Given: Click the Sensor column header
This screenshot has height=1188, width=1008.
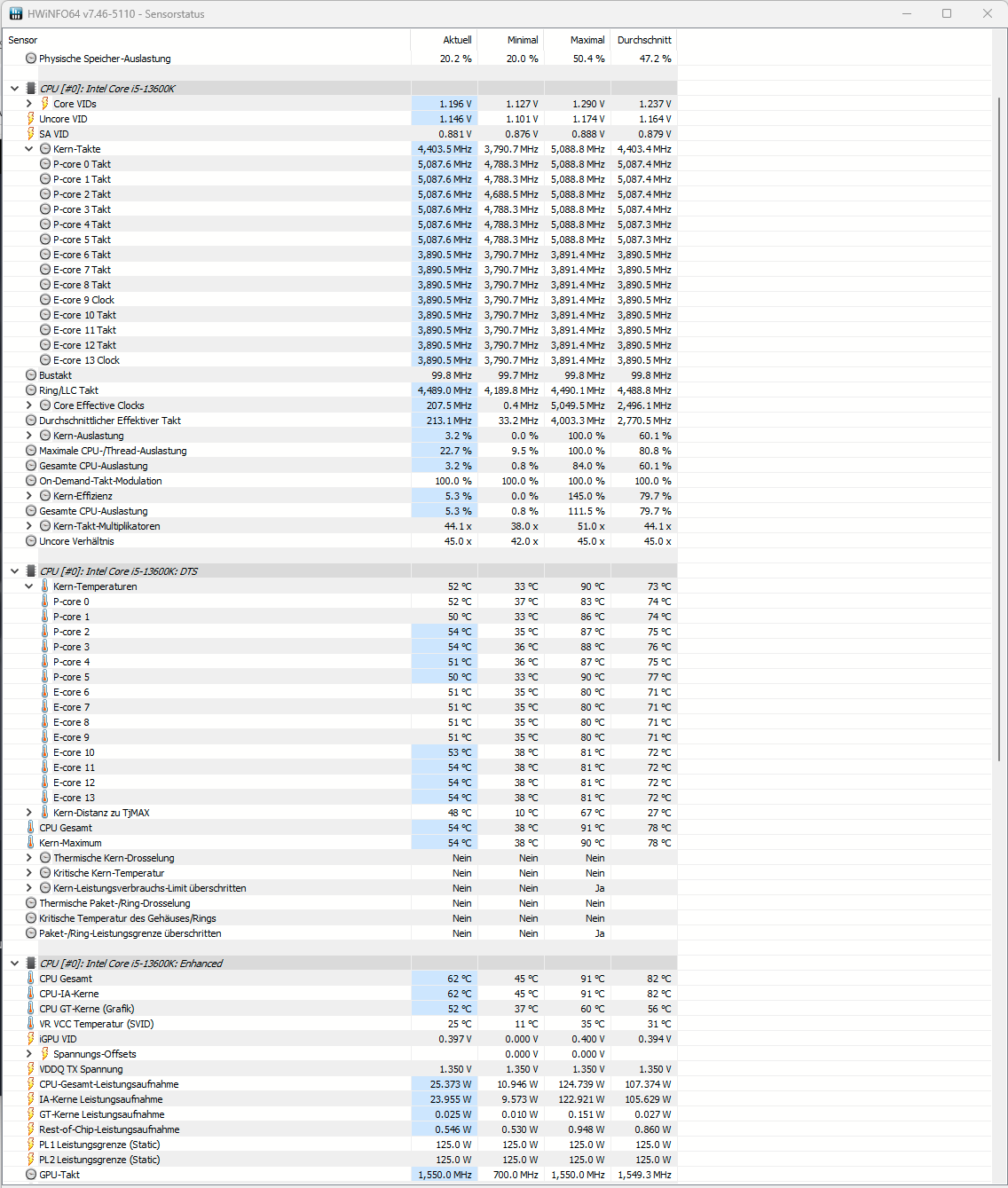Looking at the screenshot, I should (207, 40).
